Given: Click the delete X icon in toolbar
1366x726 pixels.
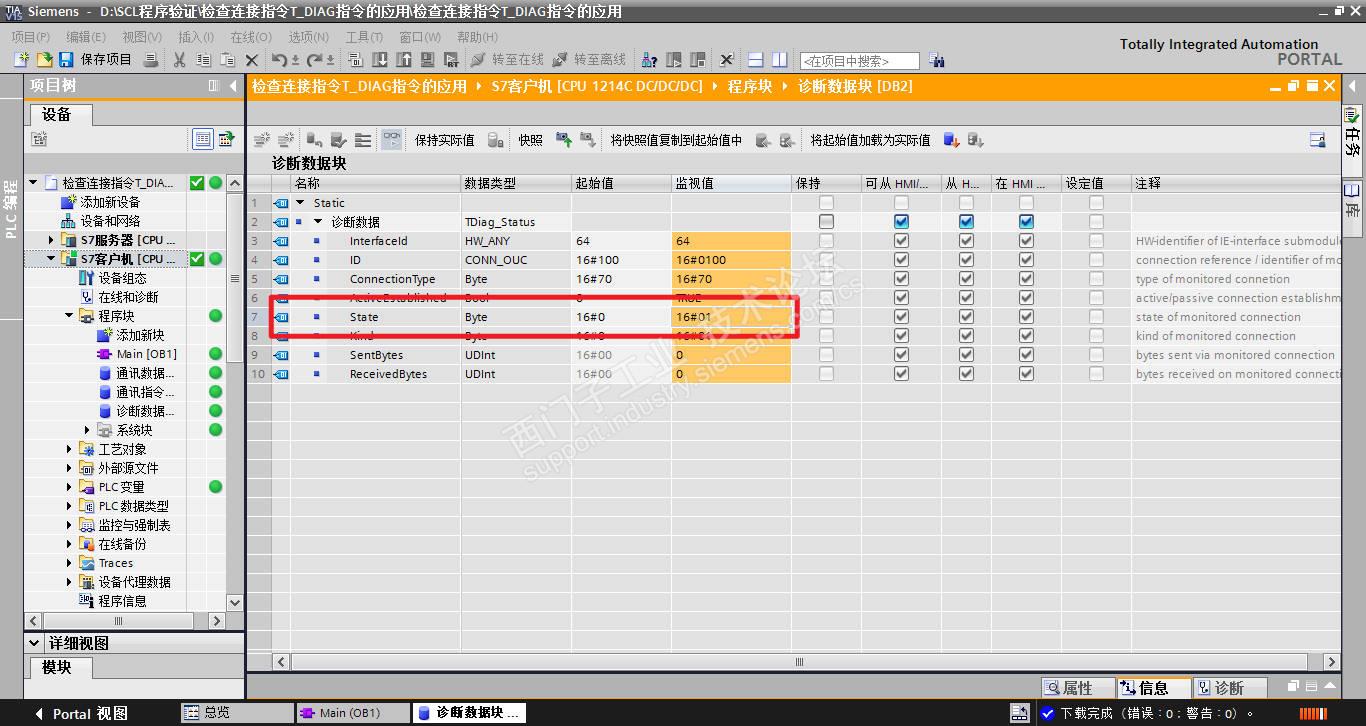Looking at the screenshot, I should pos(252,60).
